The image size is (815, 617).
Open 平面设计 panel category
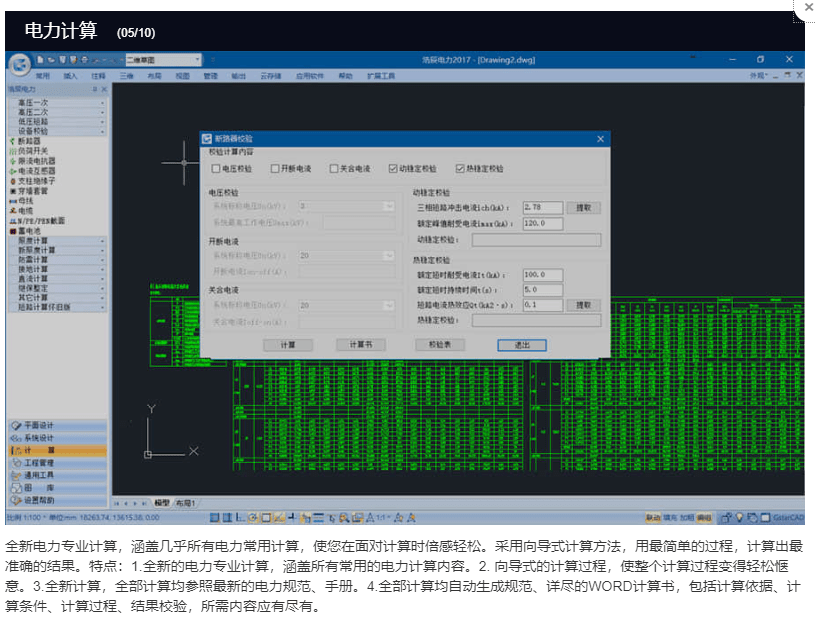pos(58,425)
